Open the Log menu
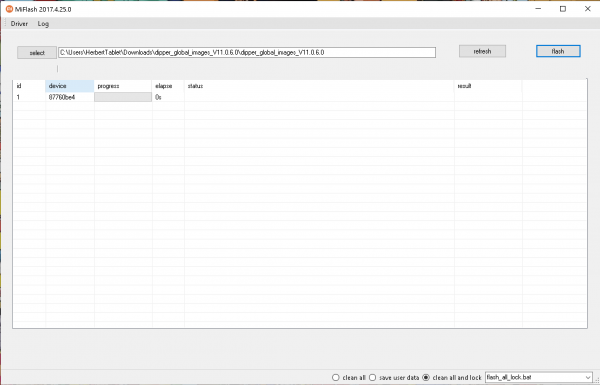Viewport: 600px width, 385px height. [43, 24]
